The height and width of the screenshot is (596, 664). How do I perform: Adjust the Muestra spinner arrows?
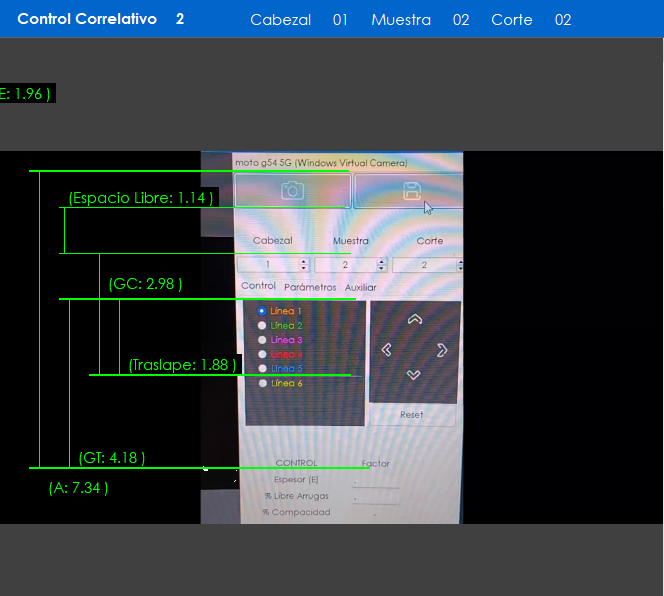click(381, 265)
